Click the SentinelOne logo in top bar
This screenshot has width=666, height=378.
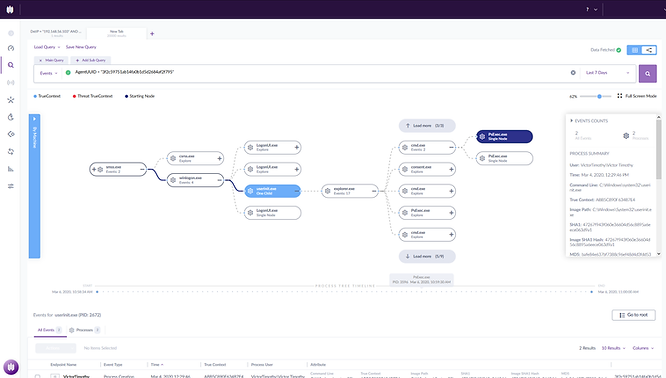pos(10,9)
